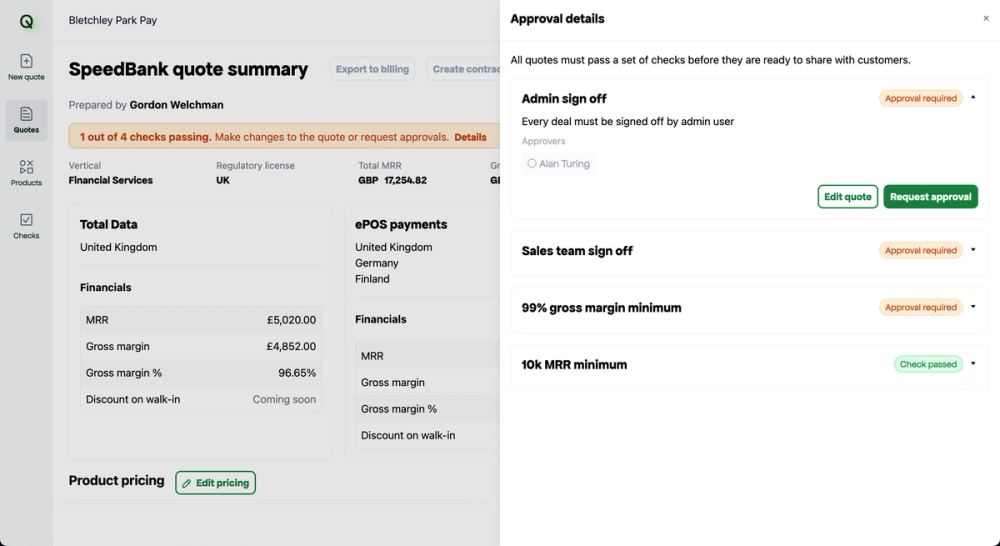Click Export to billing button
This screenshot has height=546, width=1000.
point(372,69)
